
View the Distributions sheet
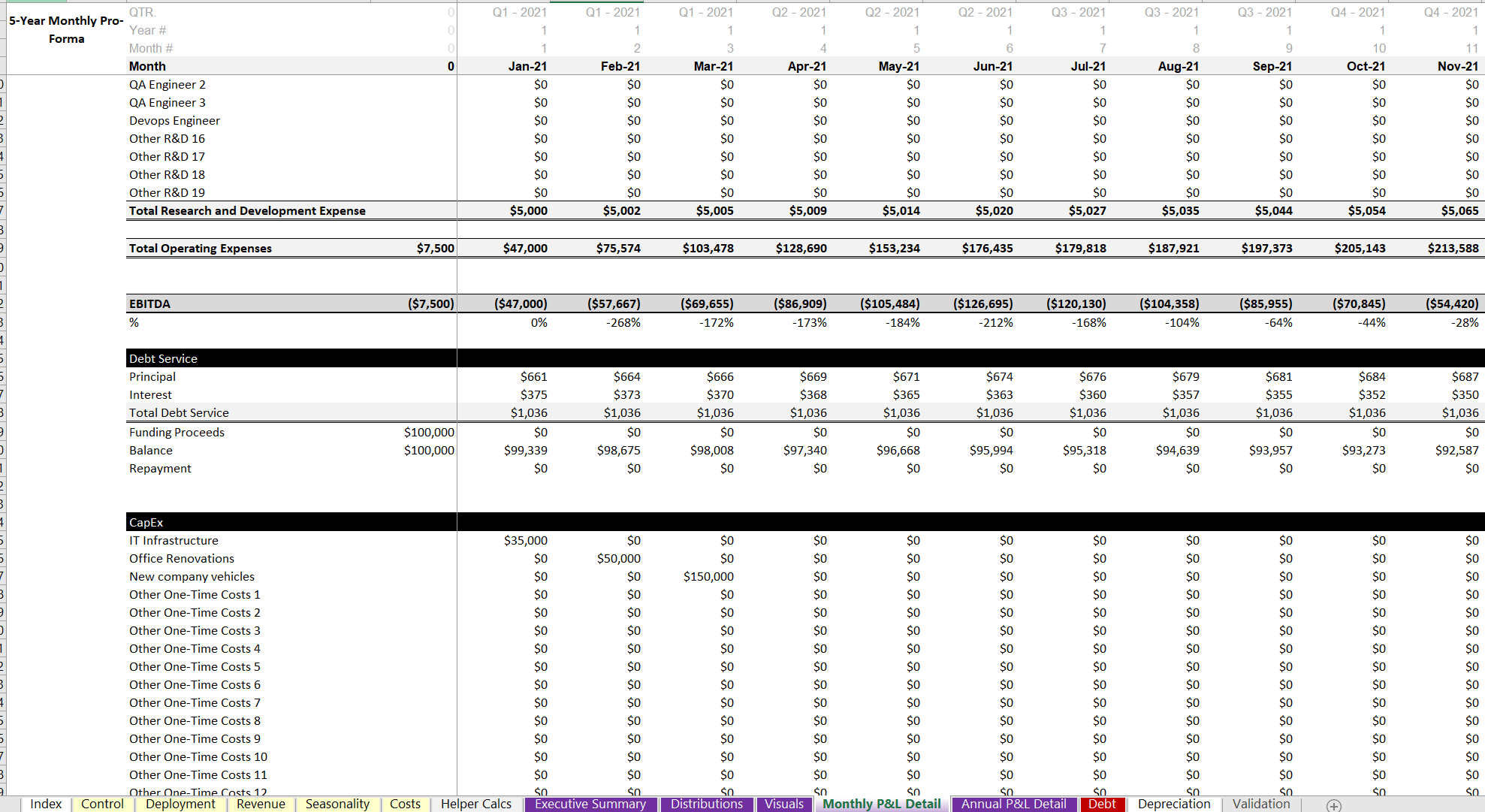coord(707,804)
